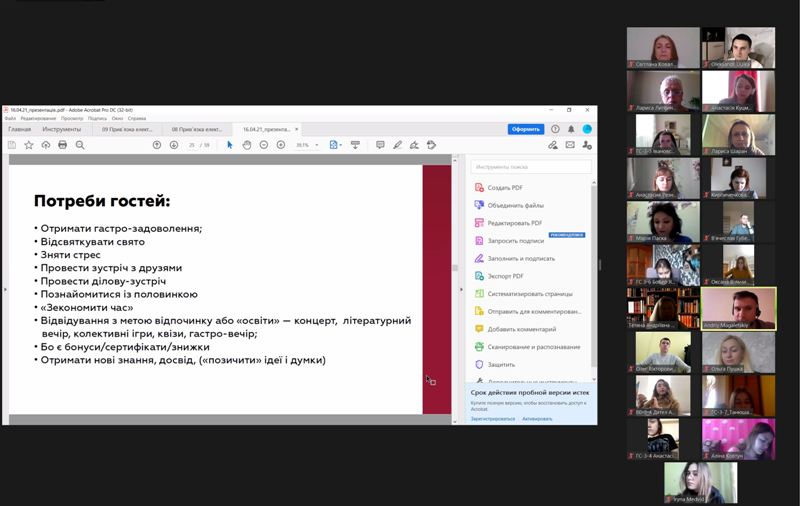Open the Создать PDF tool

[x=505, y=188]
